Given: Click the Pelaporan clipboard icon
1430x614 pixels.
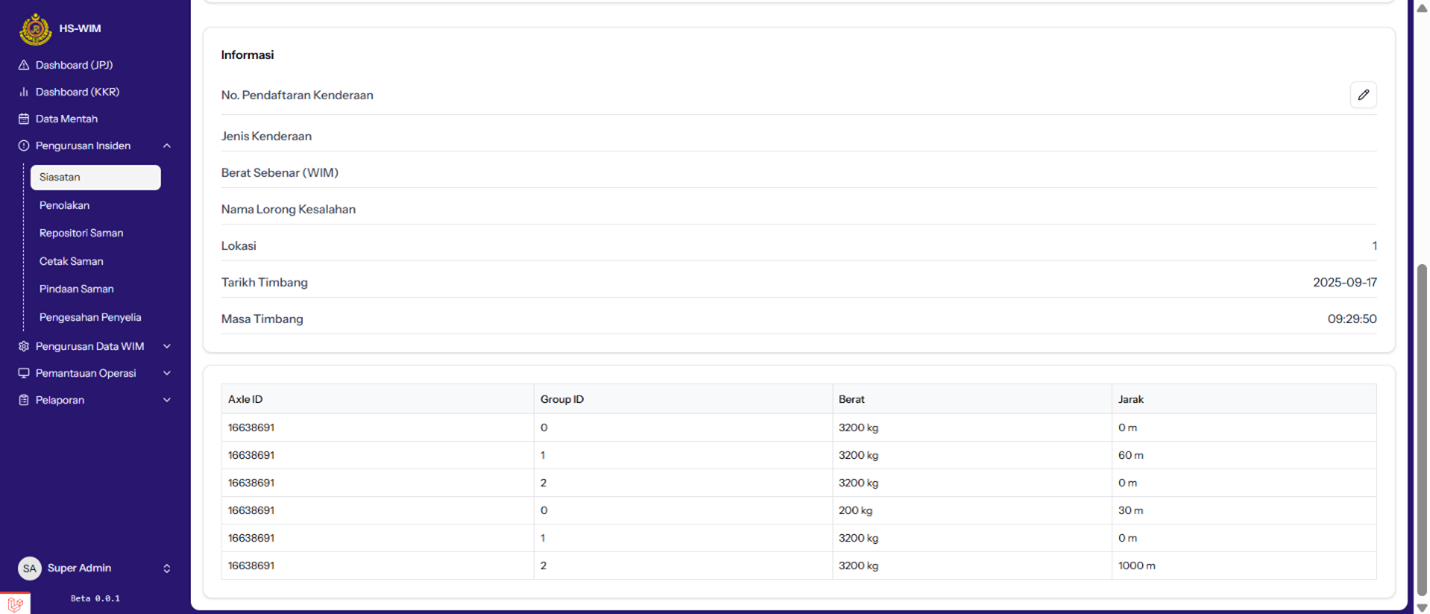Looking at the screenshot, I should point(24,400).
